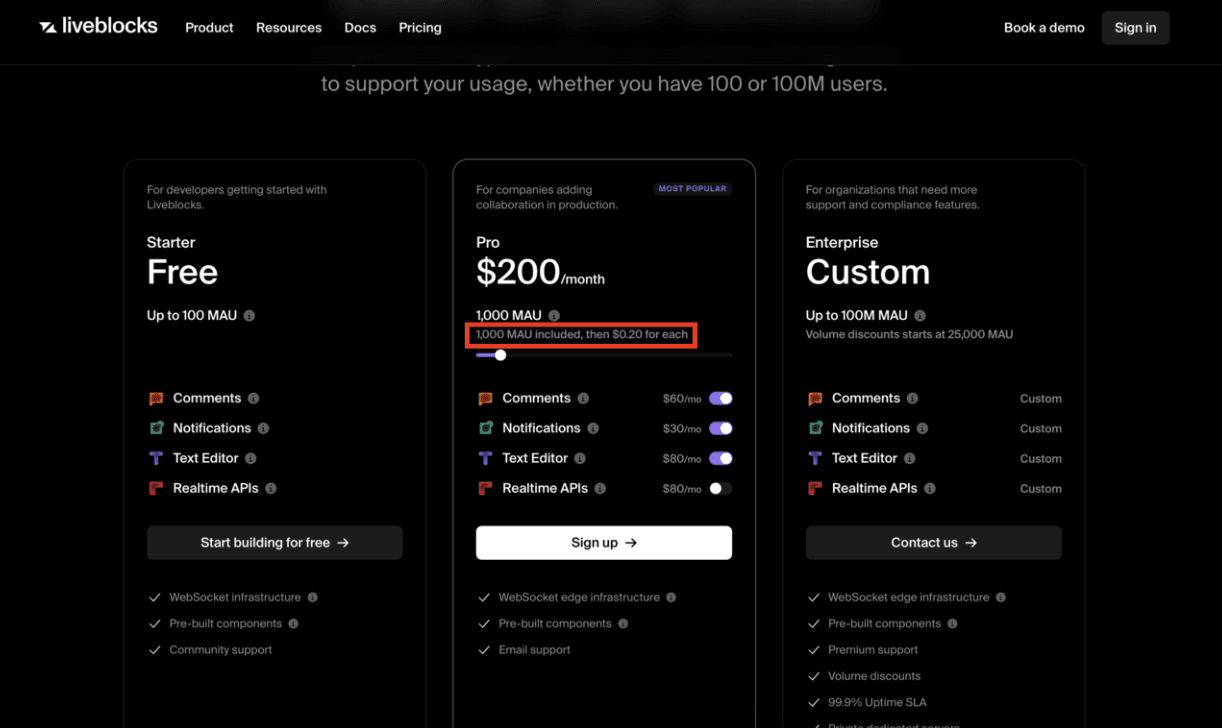
Task: Click info icon beside Starter Pre-built components
Action: coord(293,623)
